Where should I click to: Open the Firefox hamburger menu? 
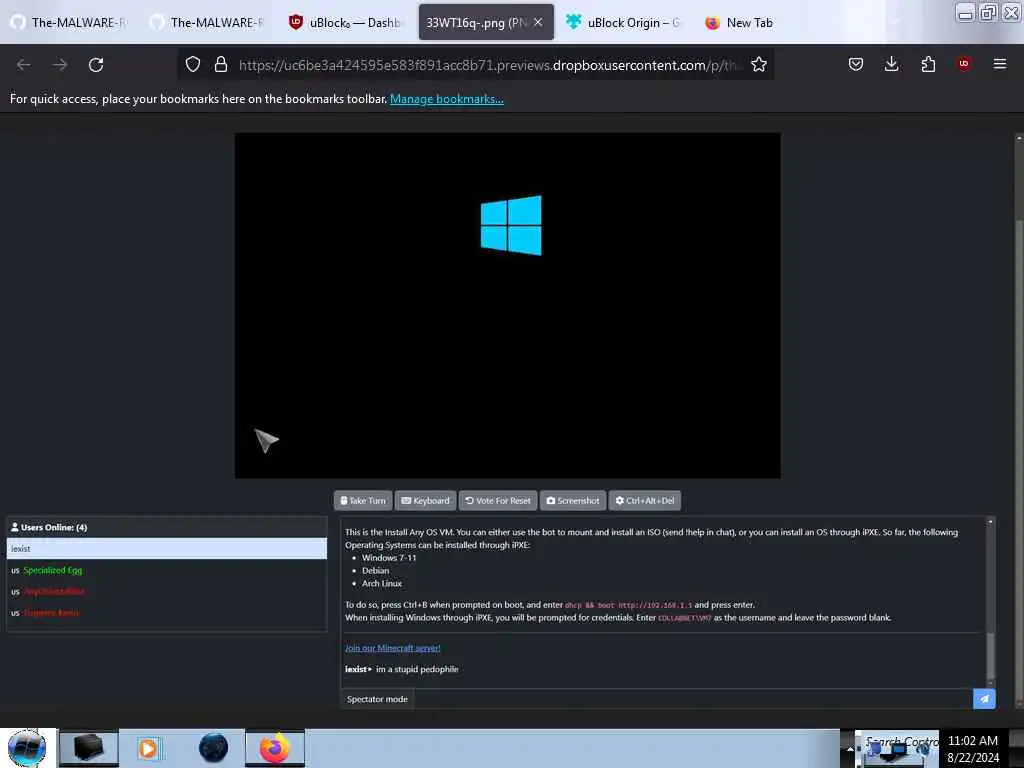1000,63
